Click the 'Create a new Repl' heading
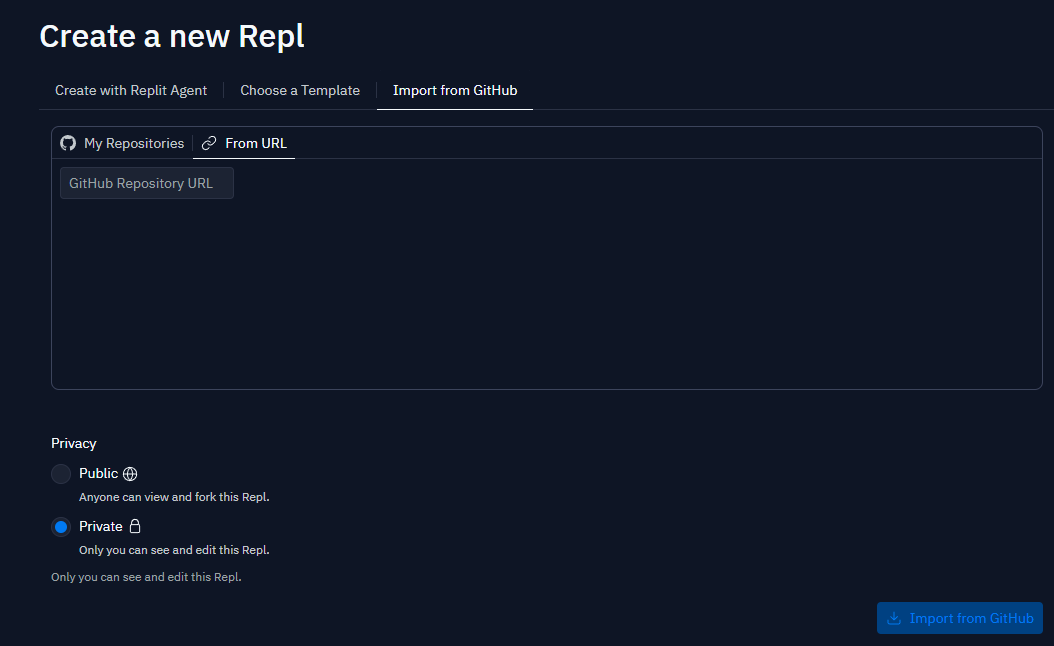The image size is (1054, 646). coord(172,36)
